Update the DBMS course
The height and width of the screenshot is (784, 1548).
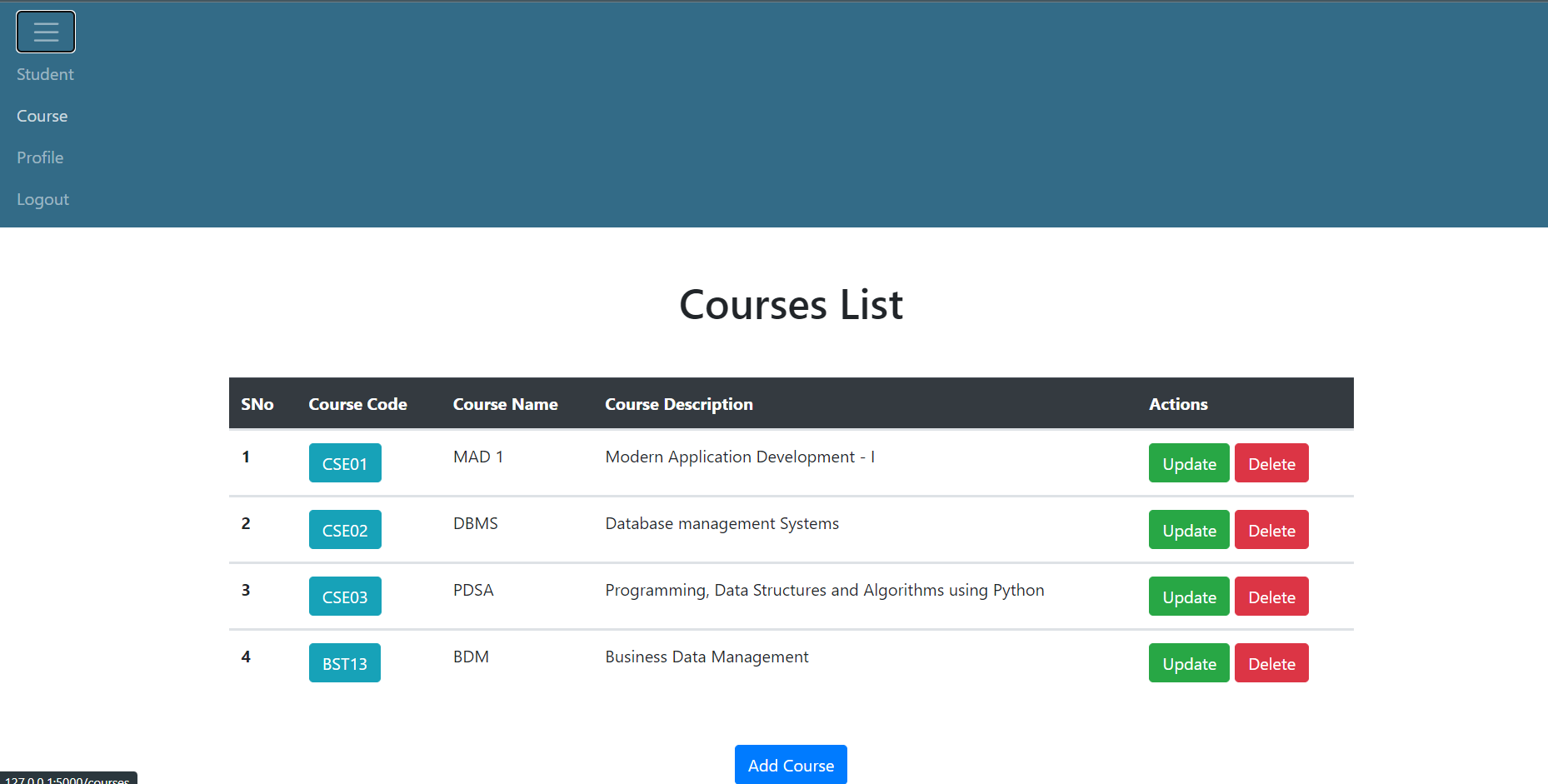1188,530
